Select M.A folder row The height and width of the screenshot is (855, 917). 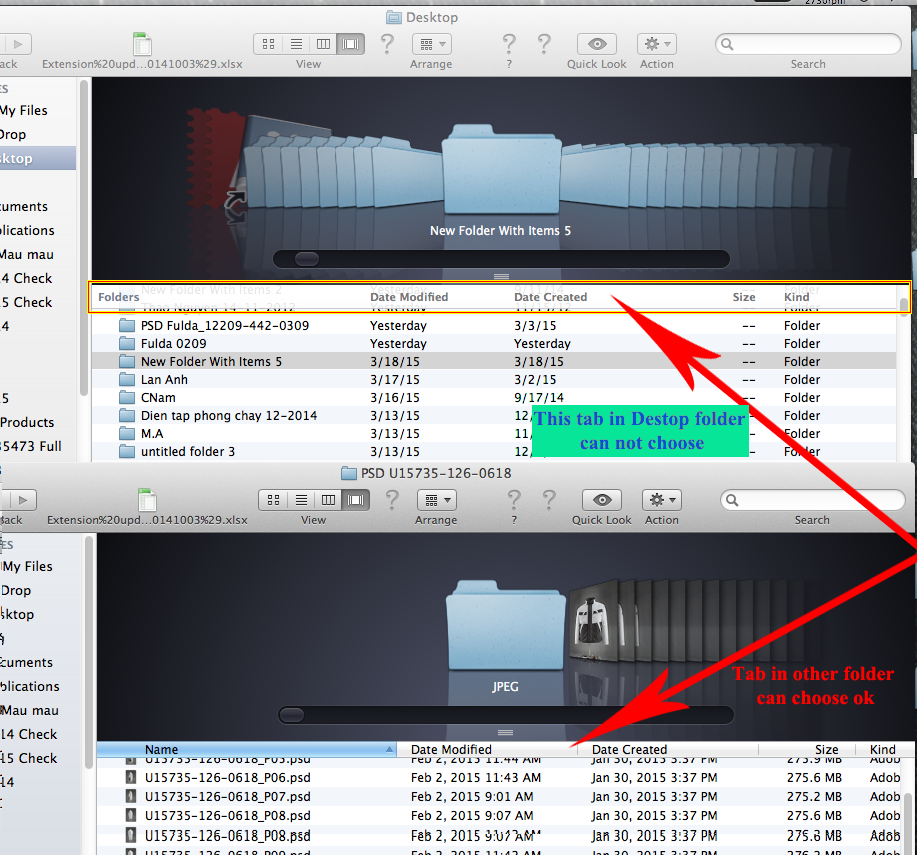coord(494,434)
